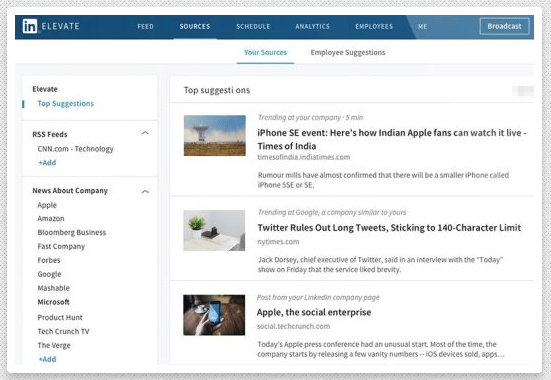This screenshot has width=551, height=380.
Task: Select Forbes source
Action: tap(49, 260)
